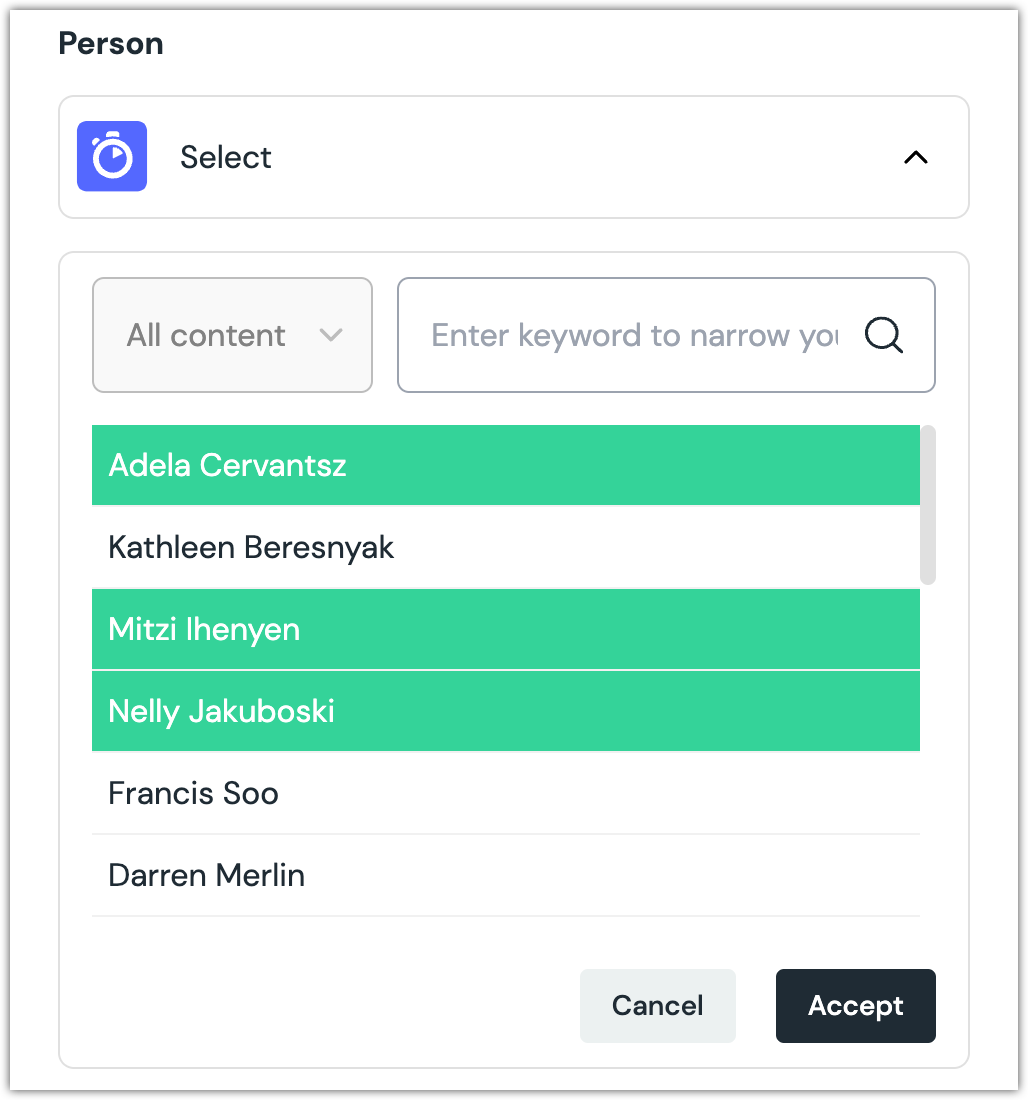
Task: Click the Select placeholder text
Action: click(226, 157)
